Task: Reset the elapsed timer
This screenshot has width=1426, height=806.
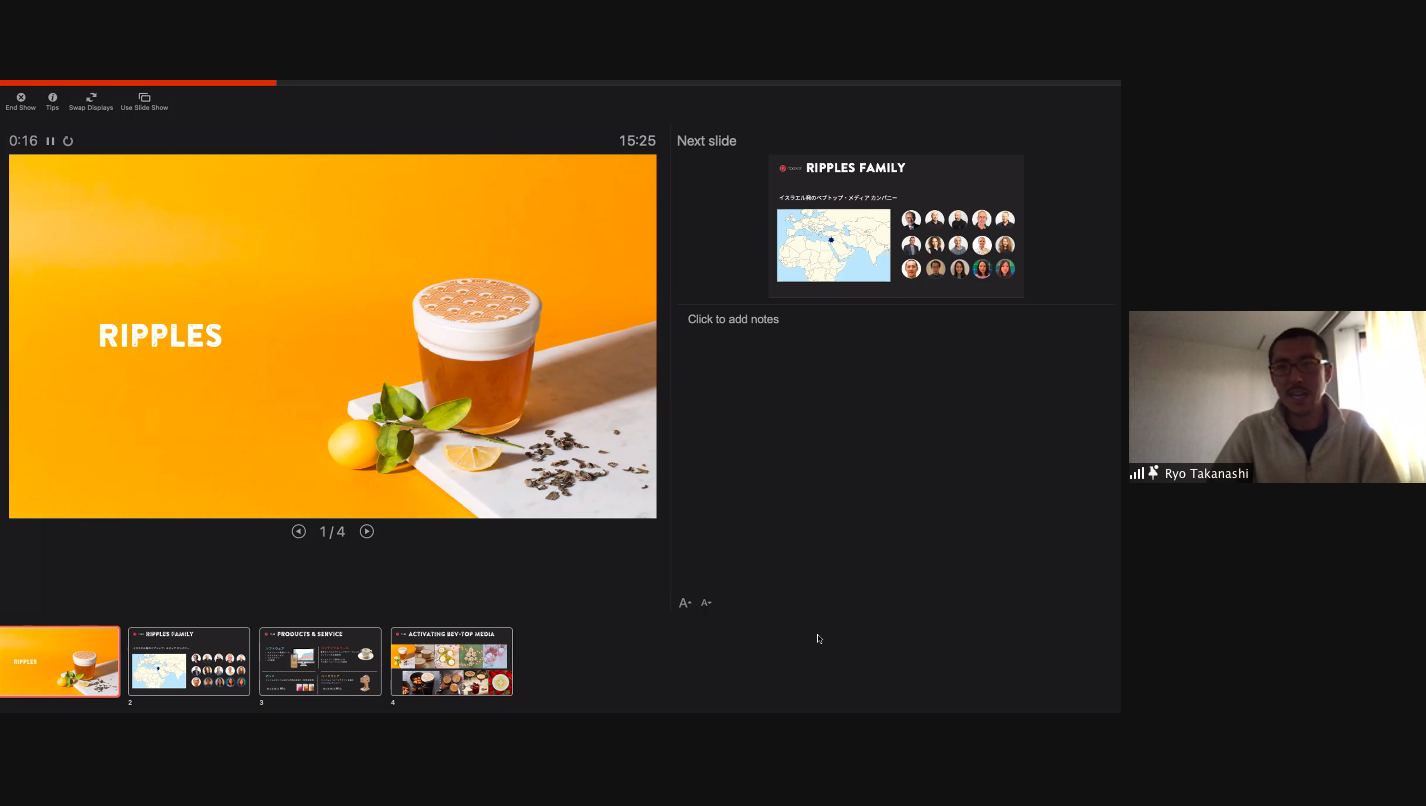Action: coord(68,141)
